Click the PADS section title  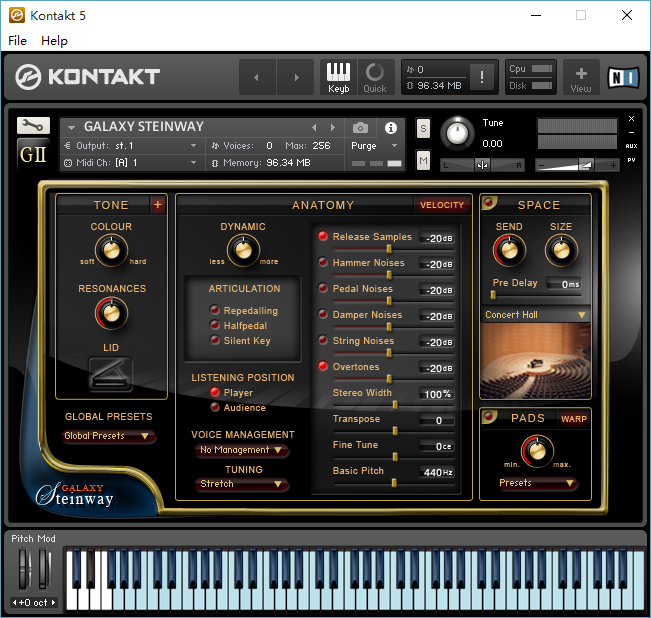[527, 418]
